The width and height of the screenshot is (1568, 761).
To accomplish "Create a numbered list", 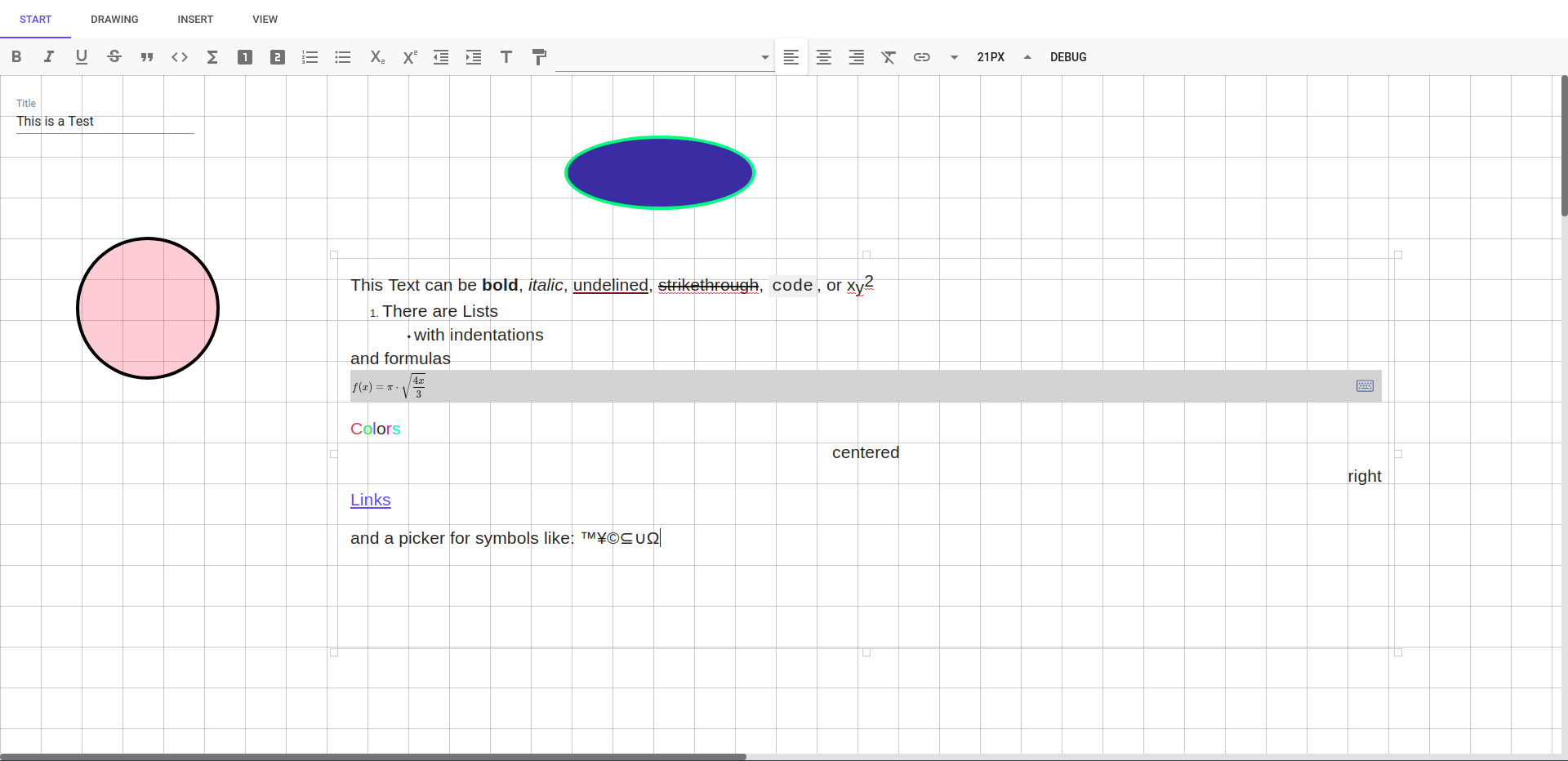I will 310,57.
